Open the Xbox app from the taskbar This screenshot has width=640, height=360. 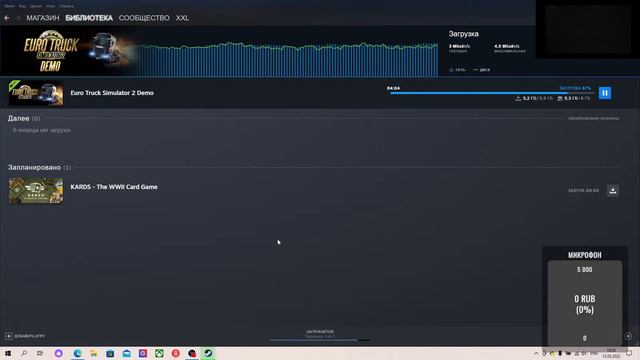159,353
